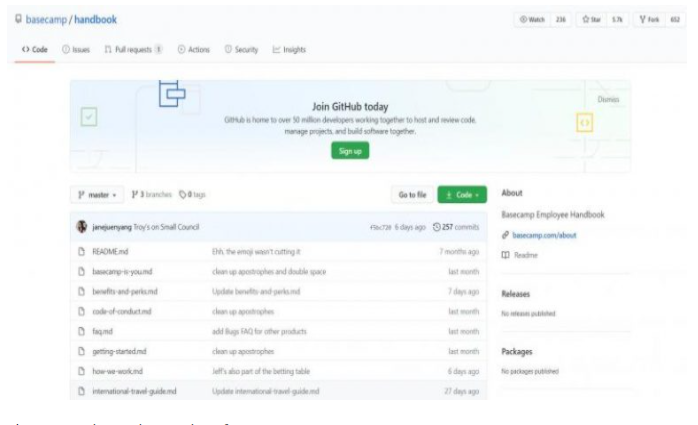Open commit message Troy's on Small Council
The width and height of the screenshot is (698, 425).
coord(166,227)
